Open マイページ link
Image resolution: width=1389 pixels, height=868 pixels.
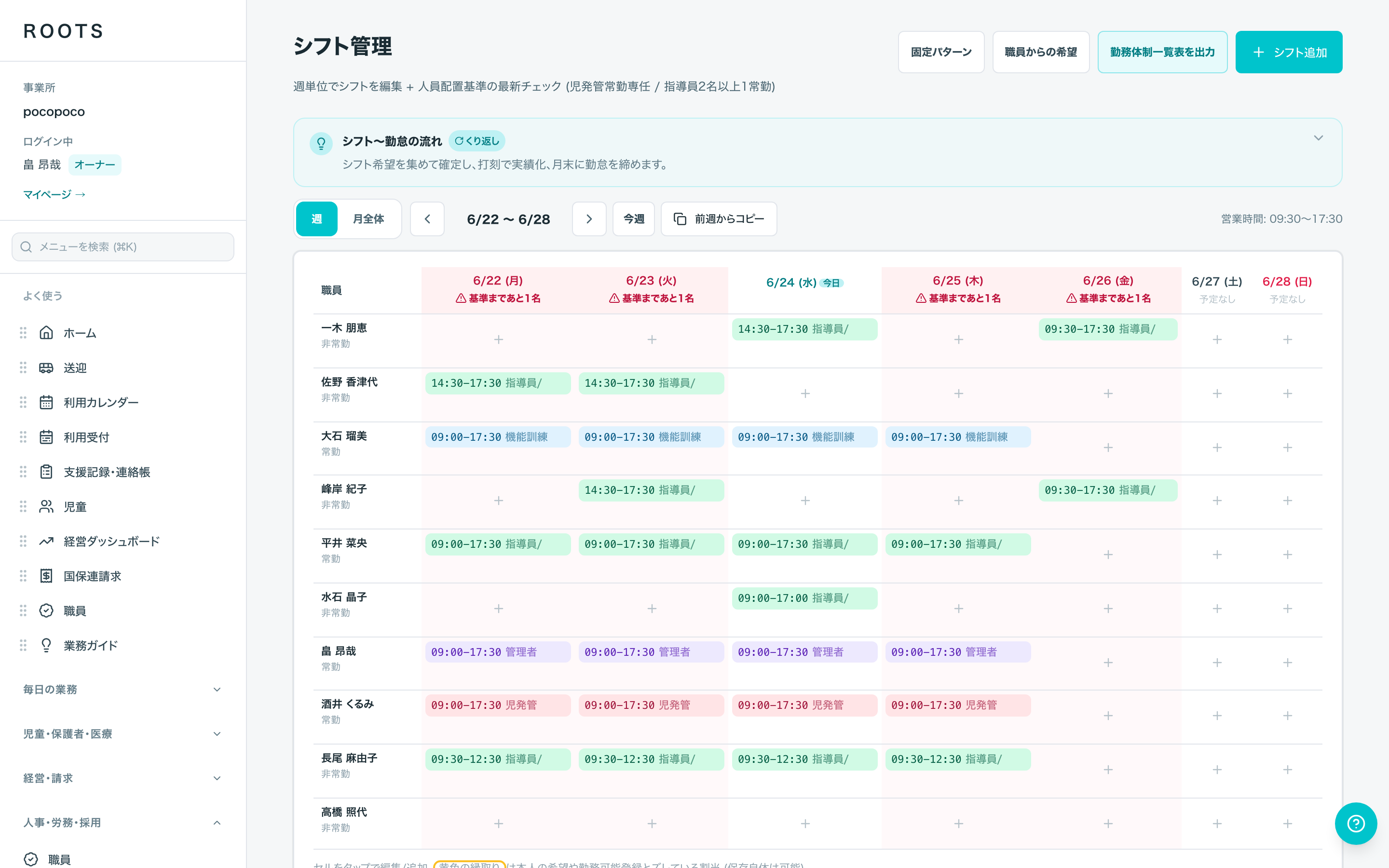click(x=54, y=195)
